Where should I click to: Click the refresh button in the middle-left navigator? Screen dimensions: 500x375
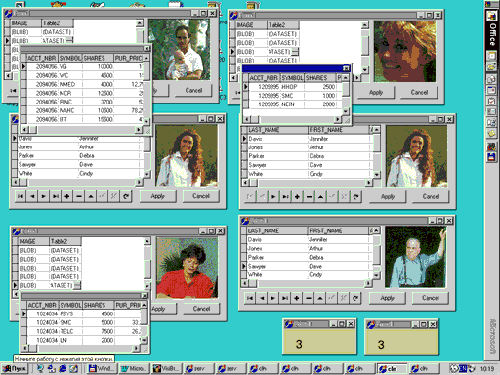(126, 196)
